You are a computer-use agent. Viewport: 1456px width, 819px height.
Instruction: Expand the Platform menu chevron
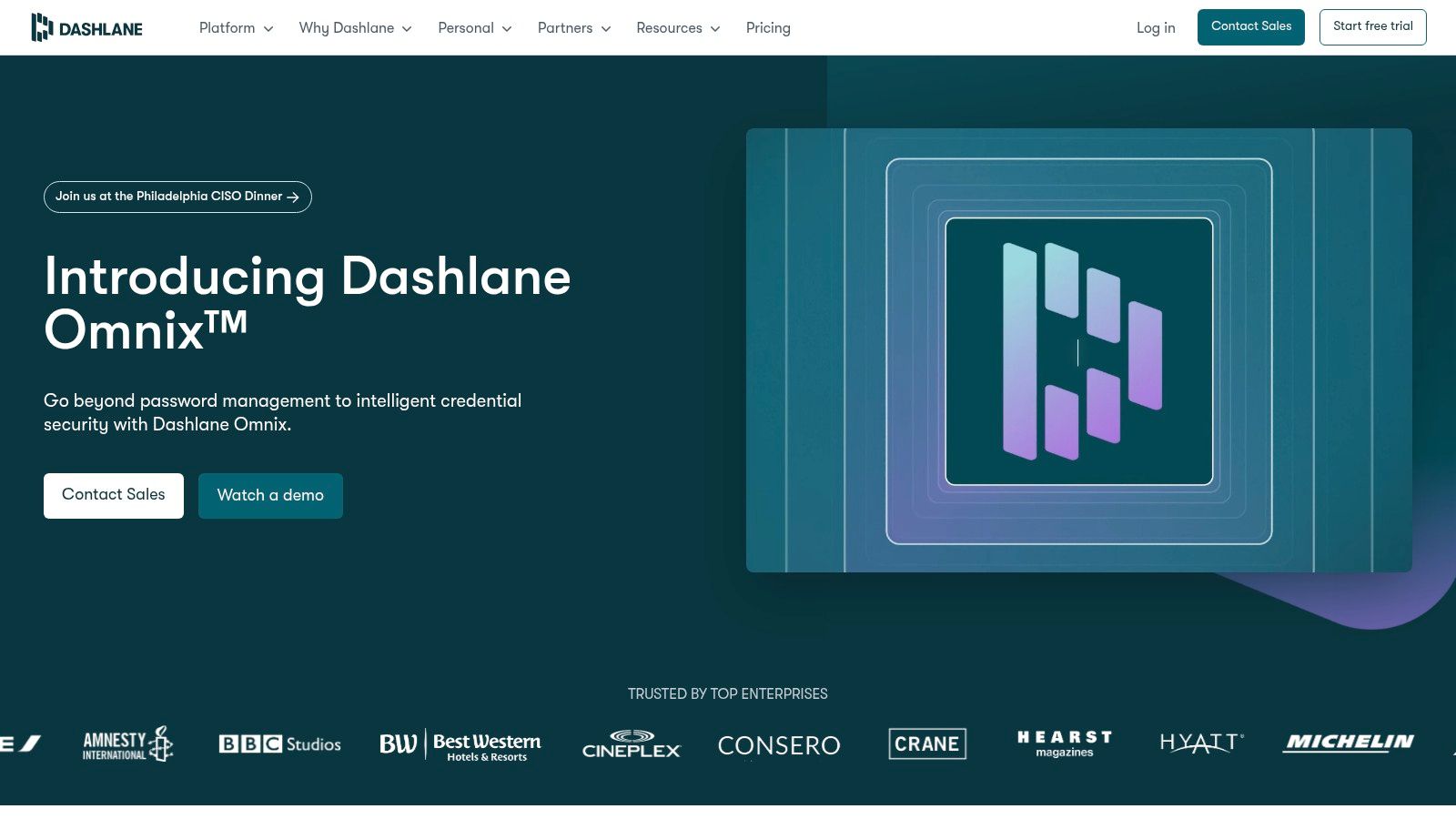268,29
